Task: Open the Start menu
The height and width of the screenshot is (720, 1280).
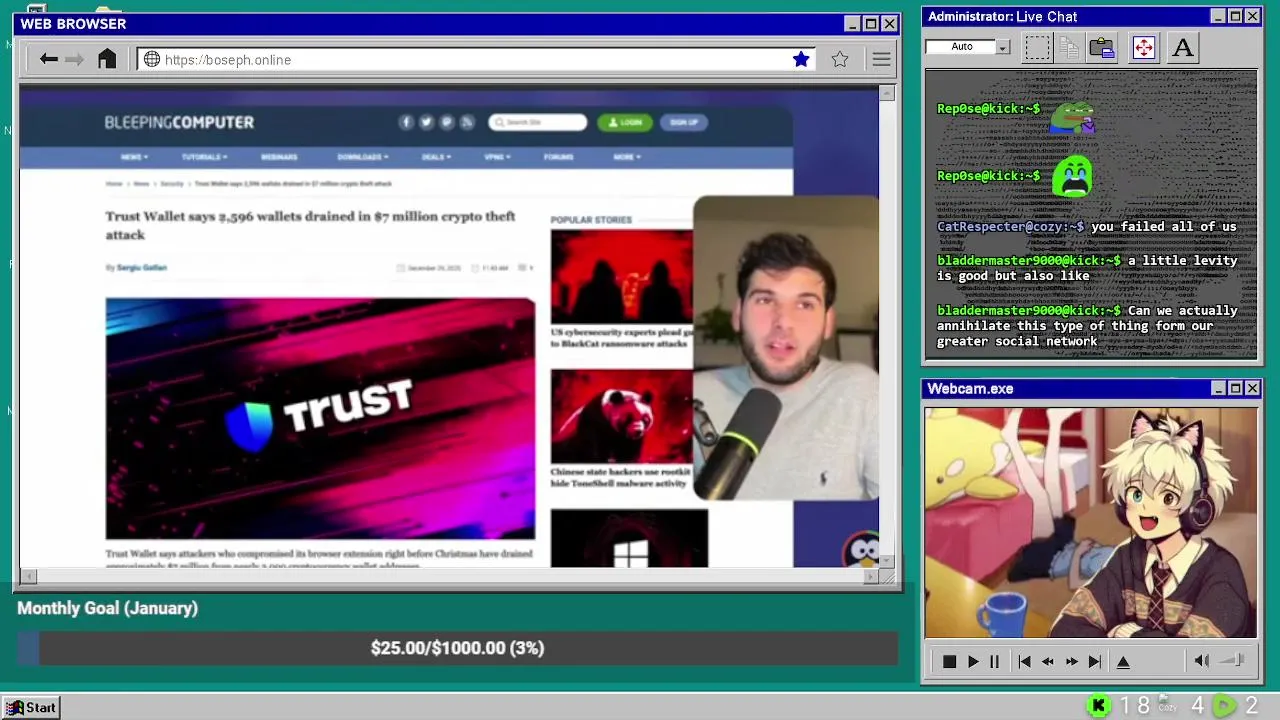Action: click(x=31, y=707)
